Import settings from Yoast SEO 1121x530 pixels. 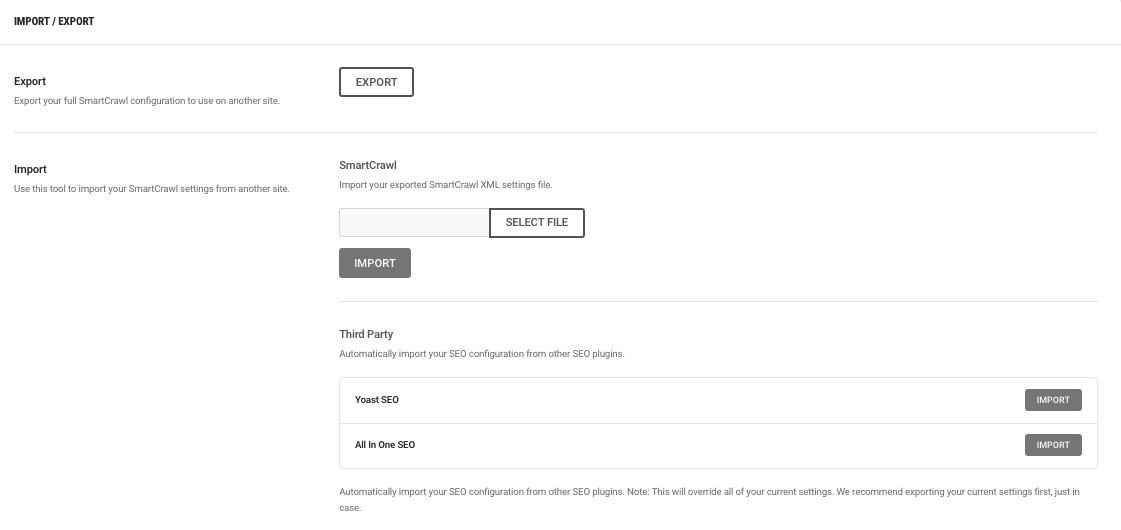tap(1053, 400)
